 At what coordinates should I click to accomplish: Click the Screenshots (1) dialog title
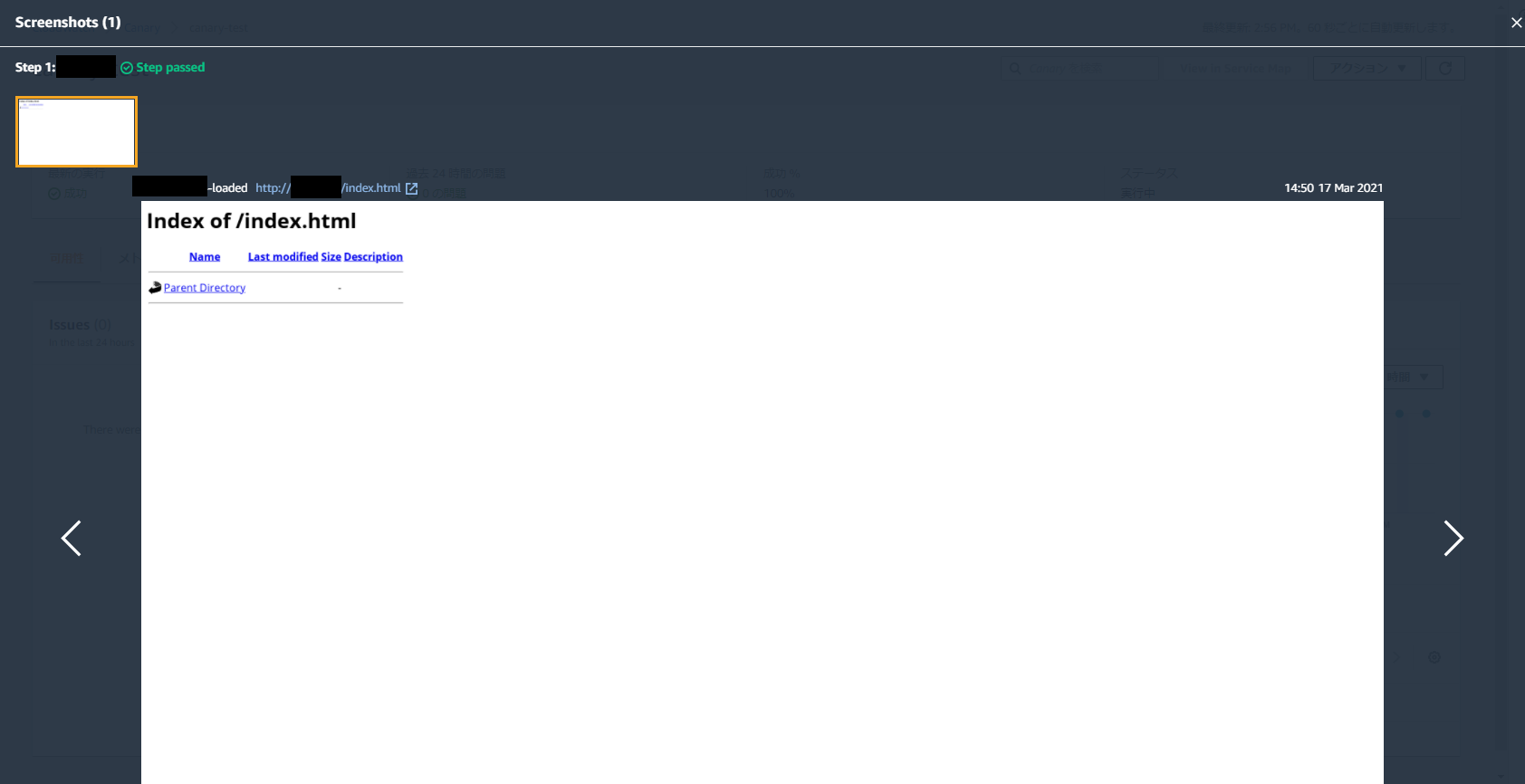pyautogui.click(x=68, y=22)
